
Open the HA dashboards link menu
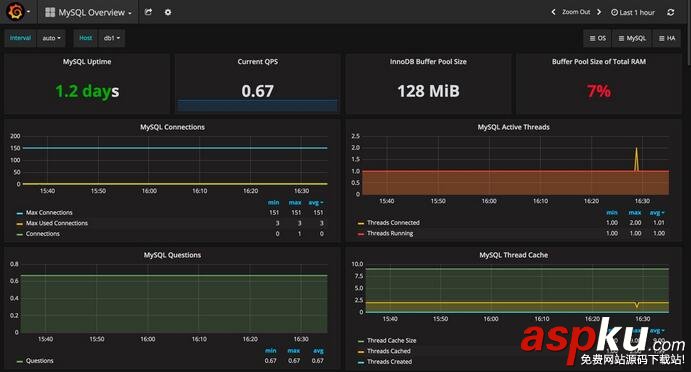tap(667, 38)
